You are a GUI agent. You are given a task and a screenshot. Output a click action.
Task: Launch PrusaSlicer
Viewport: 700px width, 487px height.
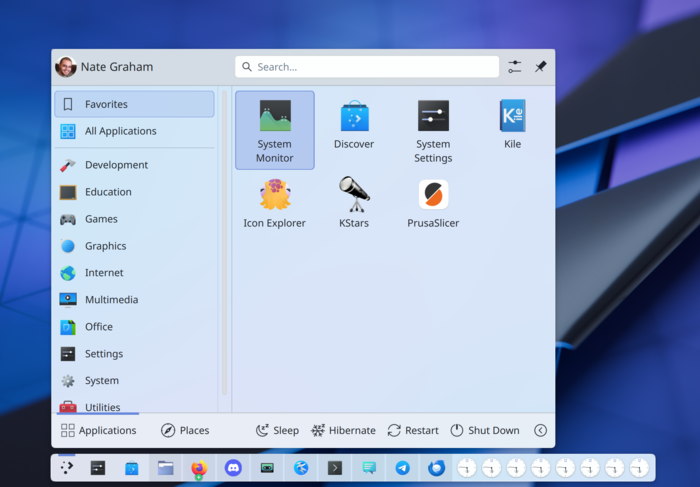click(433, 203)
